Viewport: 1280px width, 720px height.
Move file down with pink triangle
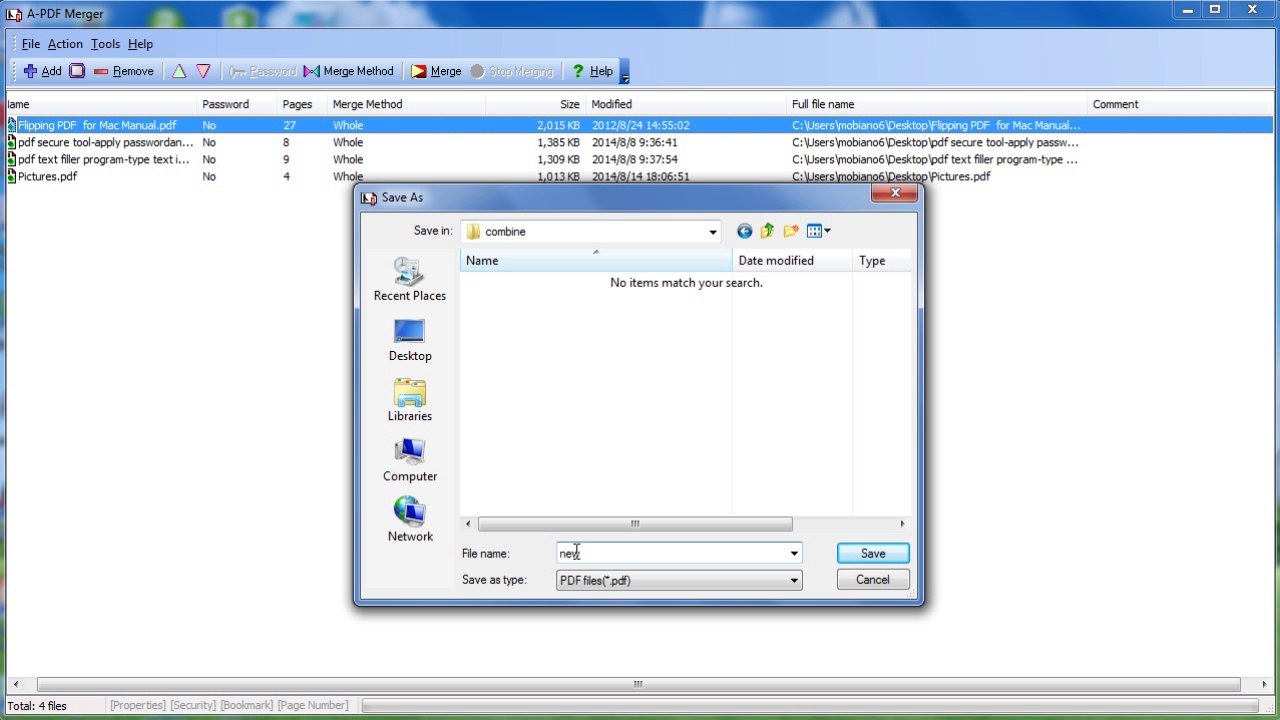coord(203,71)
